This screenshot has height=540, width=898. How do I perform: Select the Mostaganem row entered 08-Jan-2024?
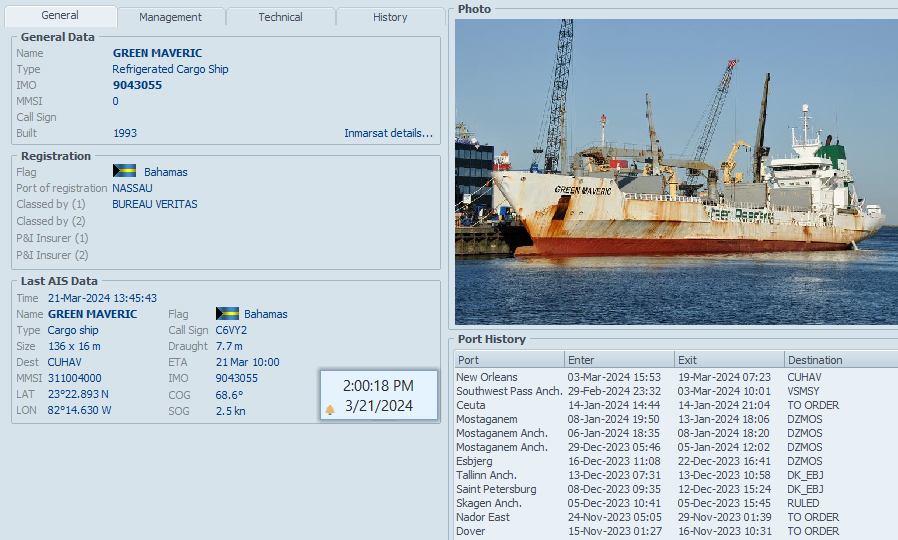point(676,419)
